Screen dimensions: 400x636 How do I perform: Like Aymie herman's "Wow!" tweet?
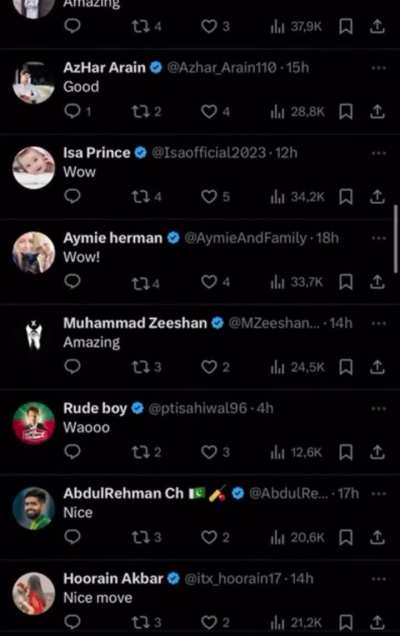[x=215, y=281]
